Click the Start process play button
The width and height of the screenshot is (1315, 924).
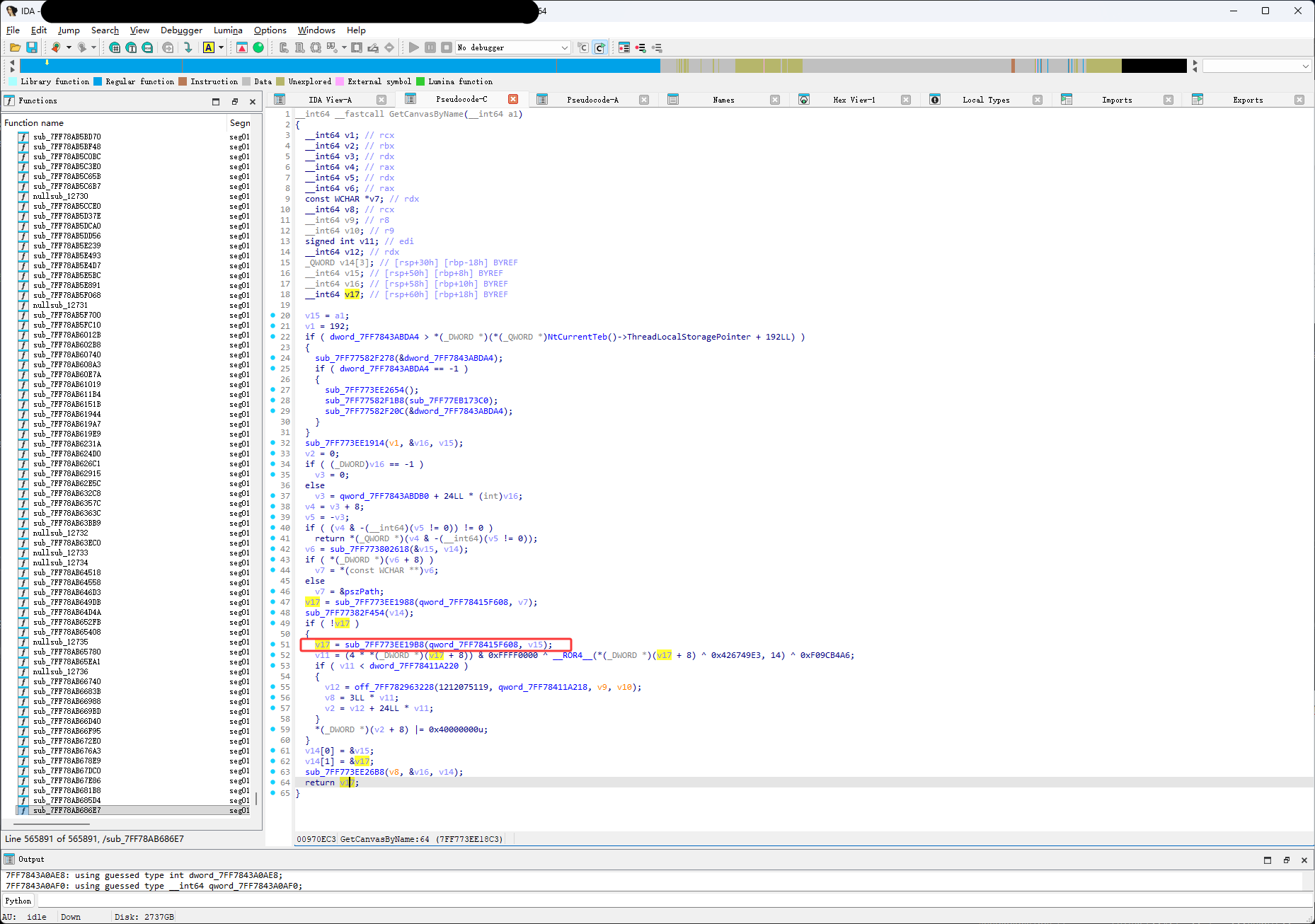(414, 47)
